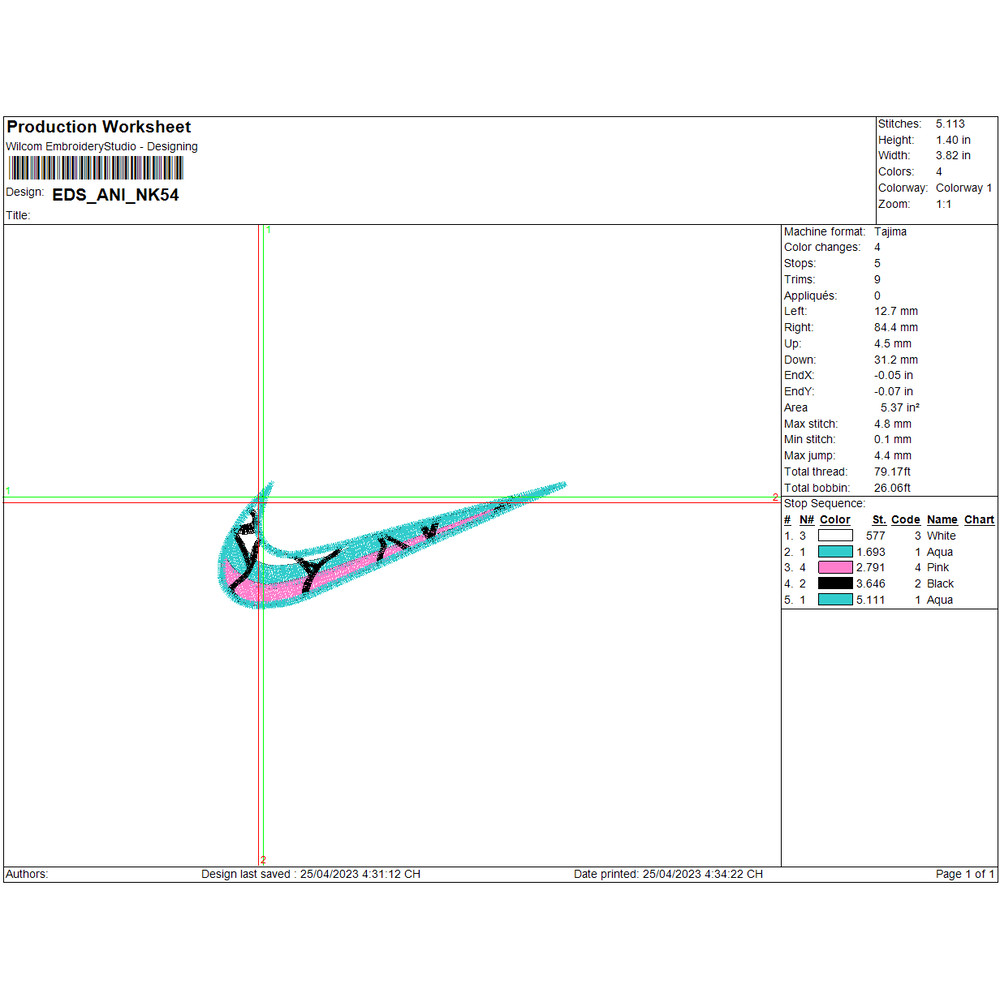This screenshot has height=1000, width=1000.
Task: Click the Authors field at bottom left
Action: point(27,874)
